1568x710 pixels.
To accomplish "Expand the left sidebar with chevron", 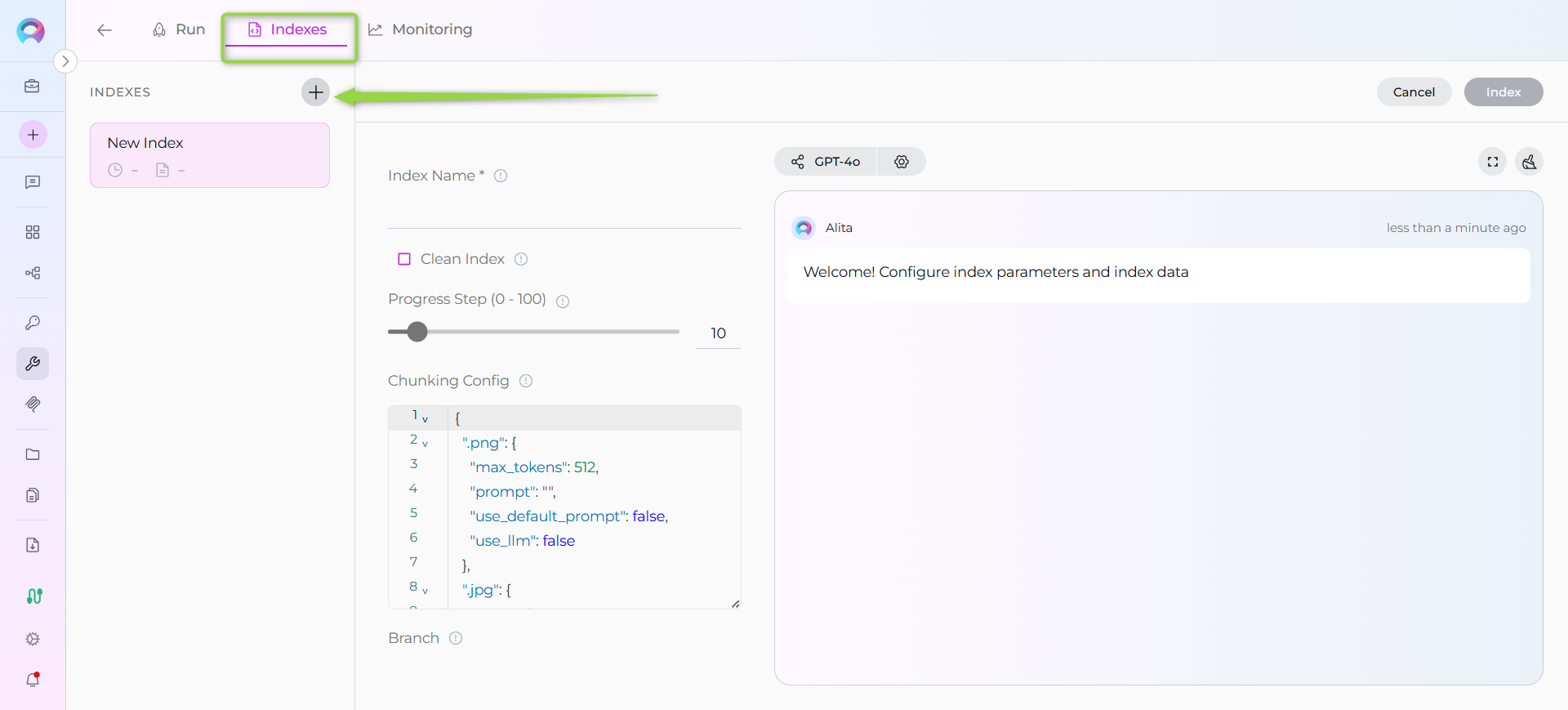I will (x=65, y=61).
